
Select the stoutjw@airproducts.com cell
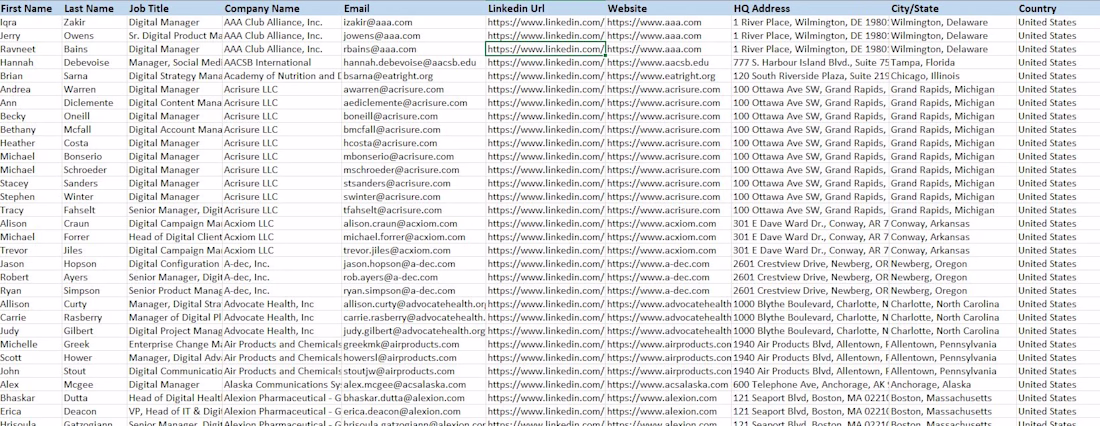coord(414,371)
